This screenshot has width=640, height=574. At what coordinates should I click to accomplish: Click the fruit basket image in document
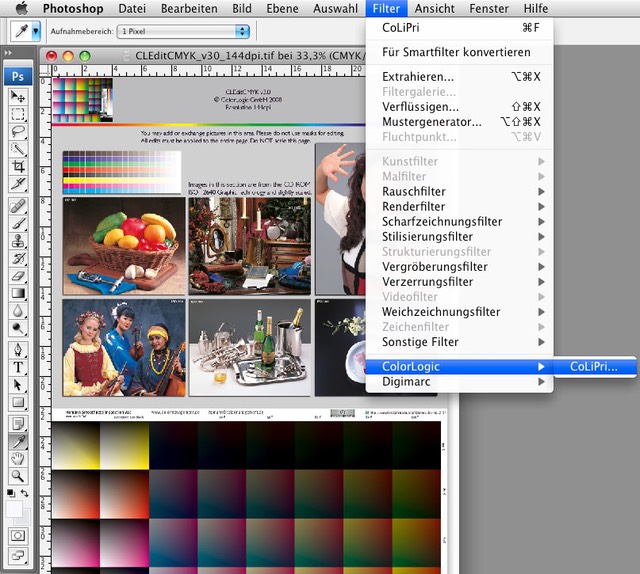pyautogui.click(x=124, y=246)
